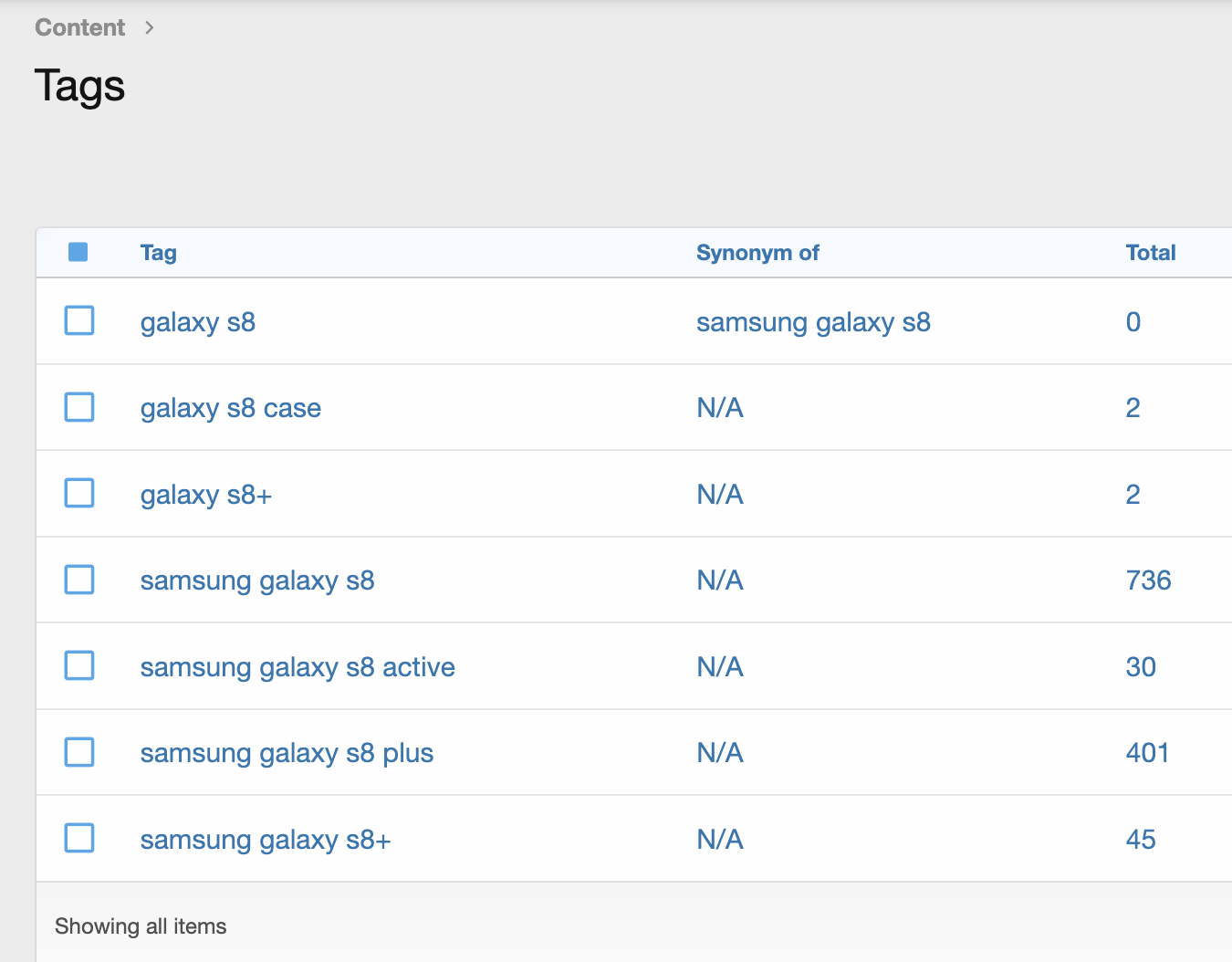Toggle the select-all checkbox in table header
Screen dimensions: 1232x962
coord(78,252)
